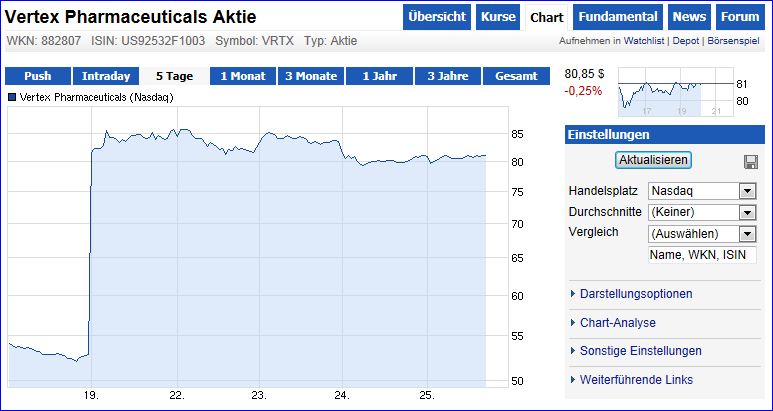Expand Sonstige Einstellungen section
The height and width of the screenshot is (411, 773).
pos(640,351)
